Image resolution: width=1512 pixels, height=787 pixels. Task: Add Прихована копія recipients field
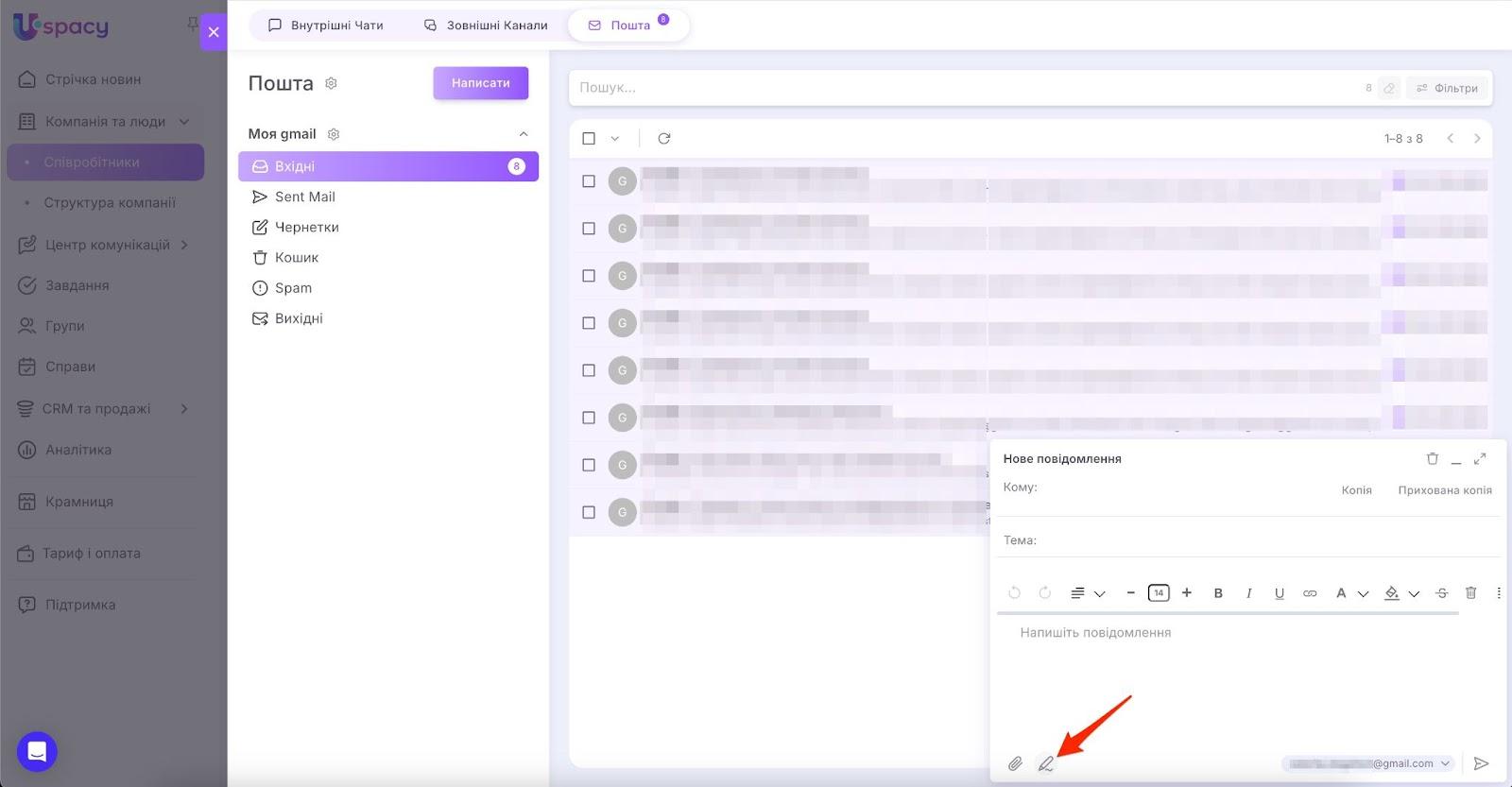1445,490
